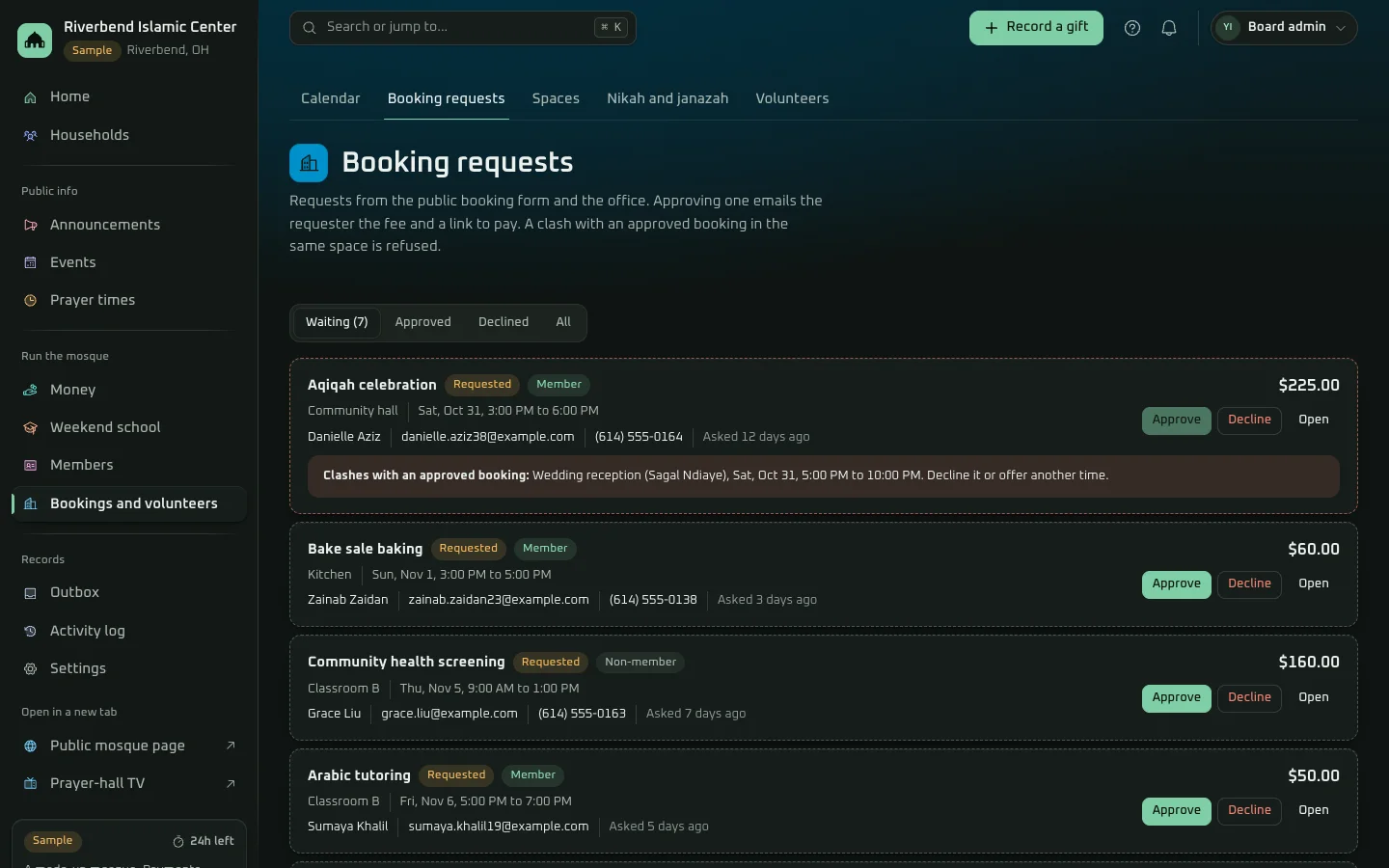Click the Events calendar icon
The width and height of the screenshot is (1389, 868).
pos(30,263)
